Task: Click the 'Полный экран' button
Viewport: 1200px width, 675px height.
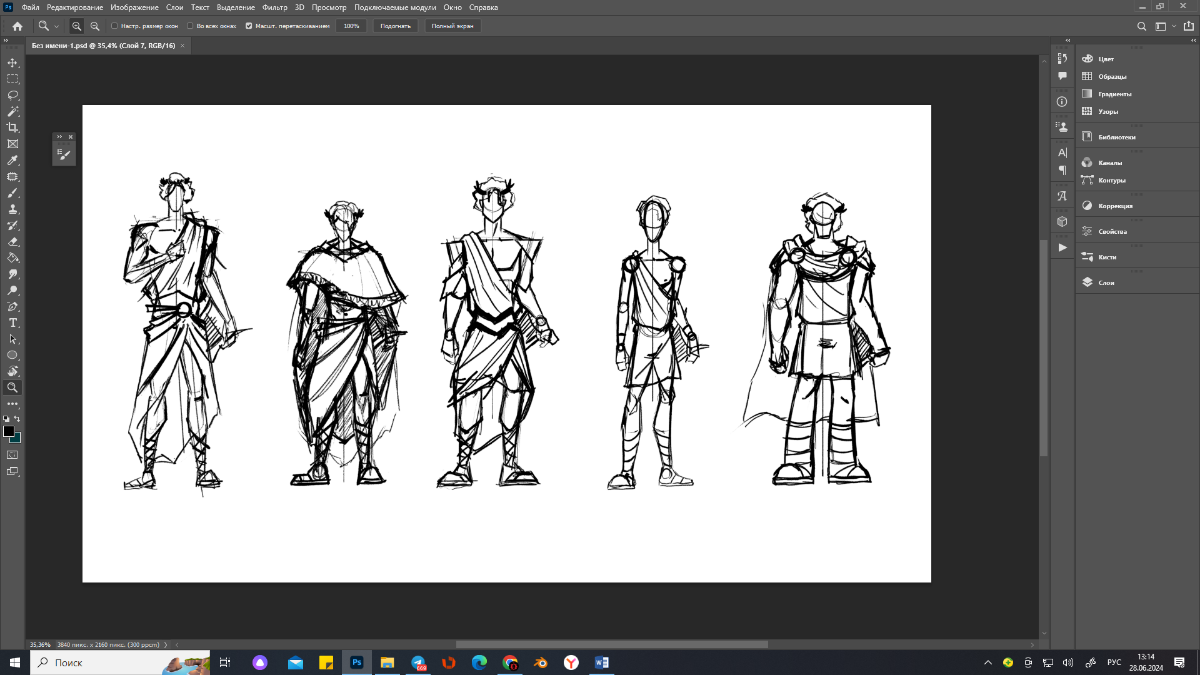Action: click(x=452, y=26)
